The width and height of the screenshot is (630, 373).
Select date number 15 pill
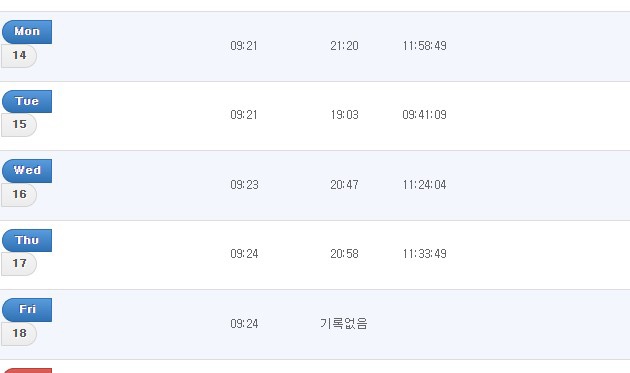pos(19,125)
